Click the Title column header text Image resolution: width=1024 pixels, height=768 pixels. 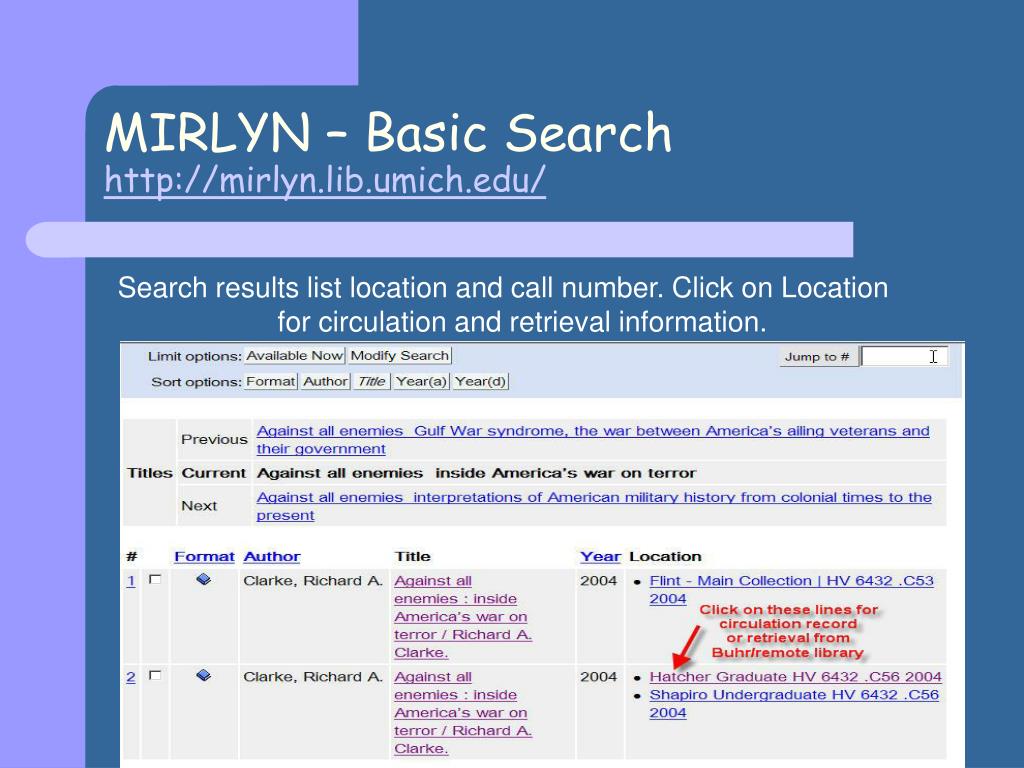[x=412, y=556]
